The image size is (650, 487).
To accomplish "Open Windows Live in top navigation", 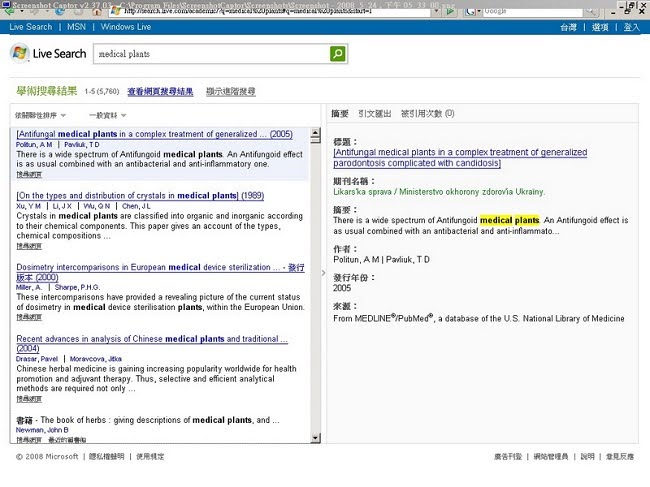I will tap(126, 27).
